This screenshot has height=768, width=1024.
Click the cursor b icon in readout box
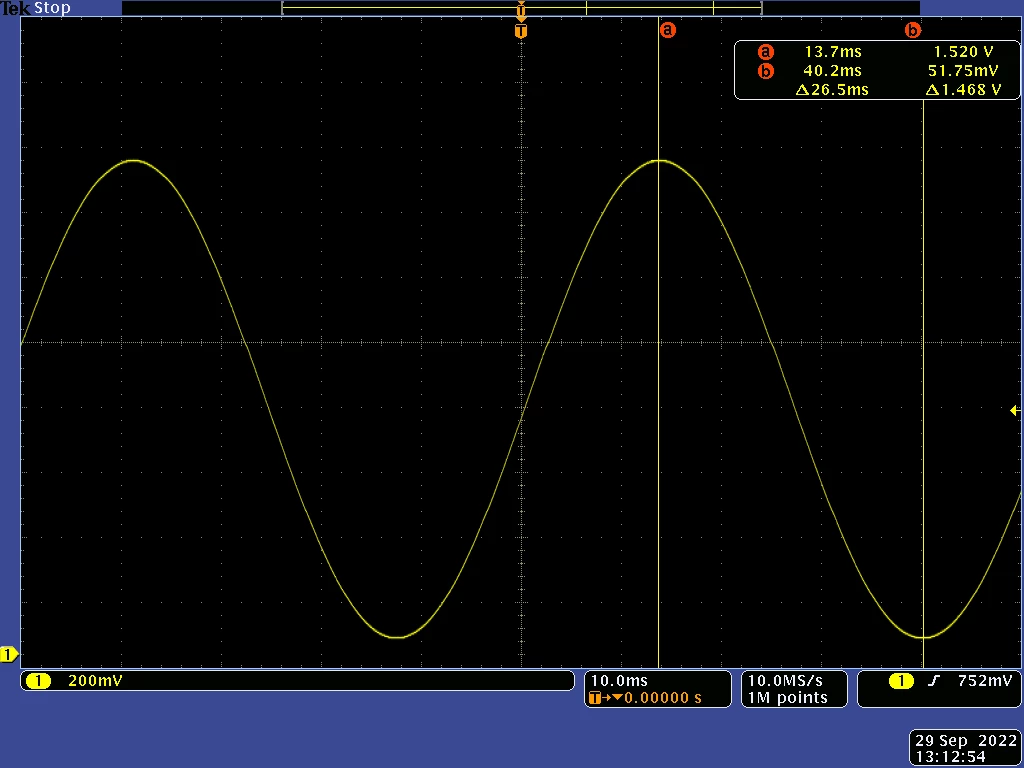point(765,71)
